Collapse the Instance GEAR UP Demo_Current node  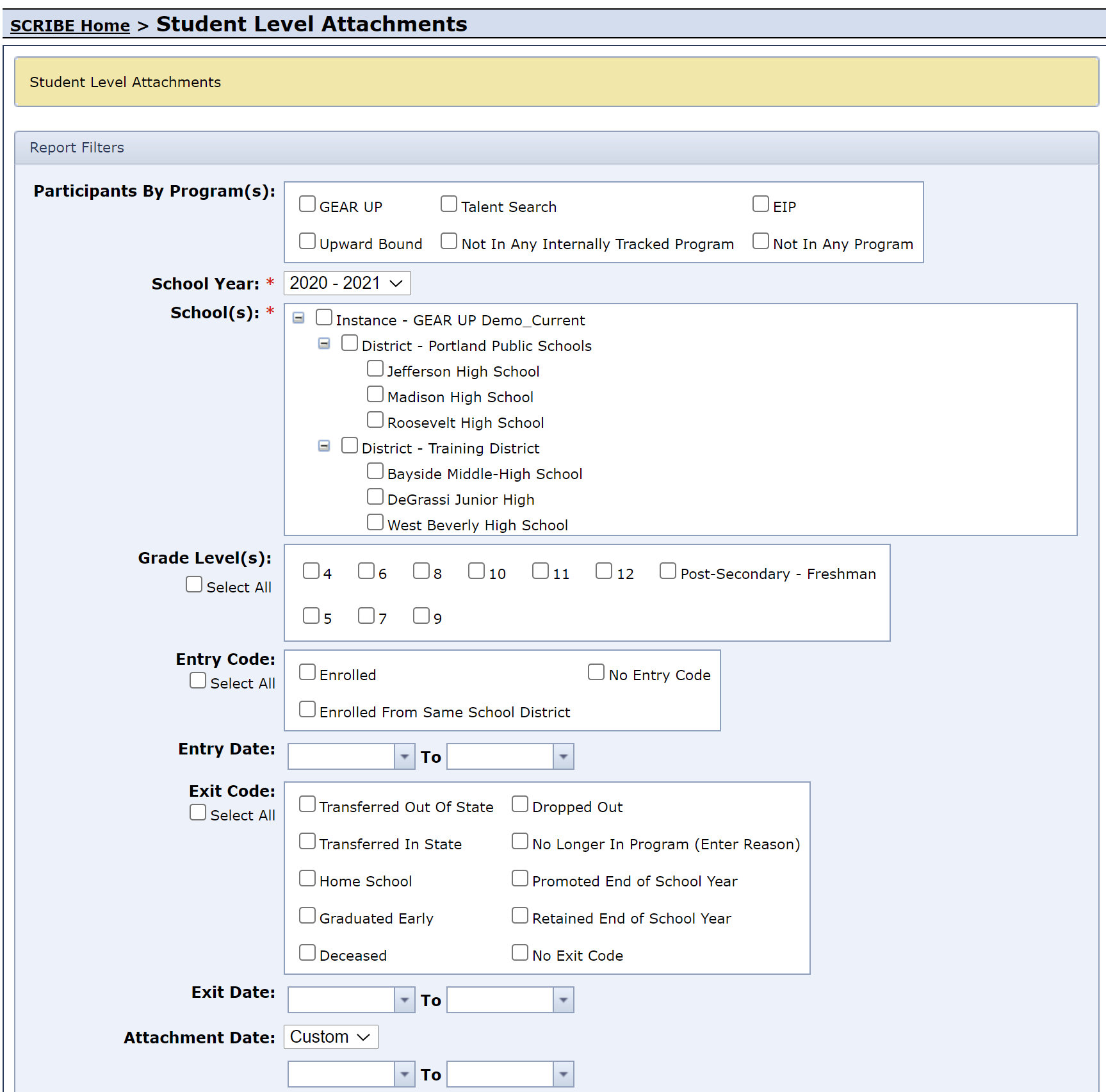coord(298,318)
